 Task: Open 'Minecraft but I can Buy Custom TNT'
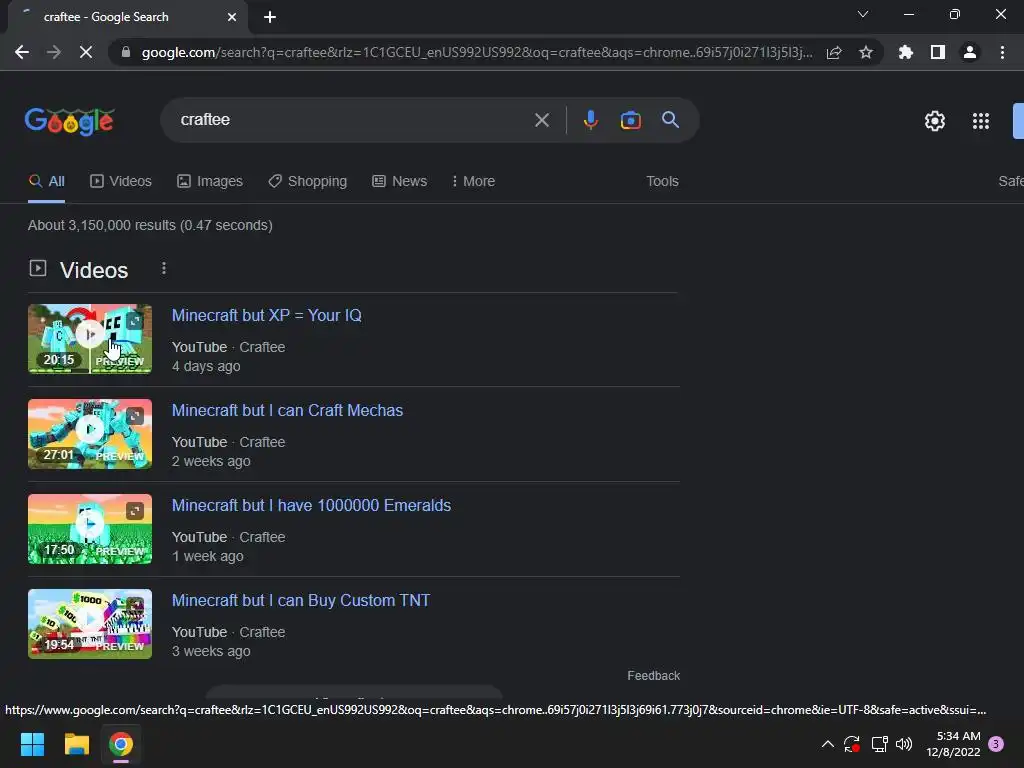tap(301, 601)
